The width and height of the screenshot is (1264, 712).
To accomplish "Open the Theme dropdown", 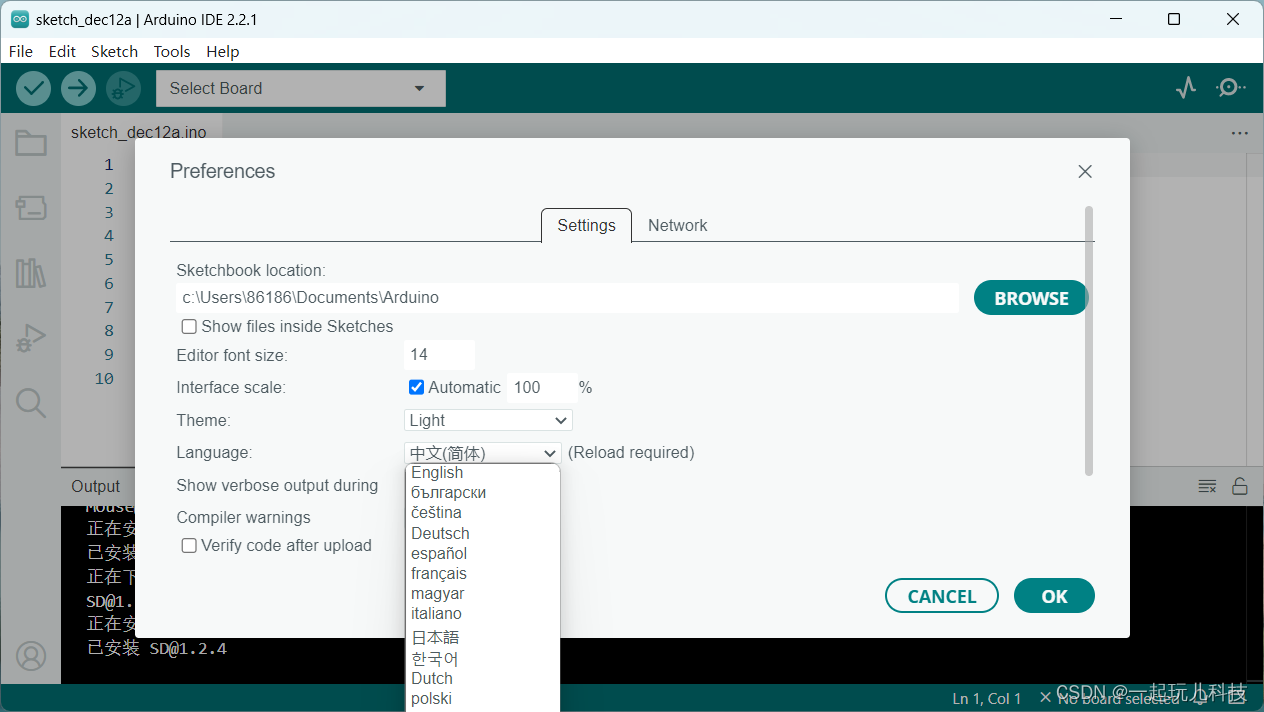I will [x=488, y=421].
